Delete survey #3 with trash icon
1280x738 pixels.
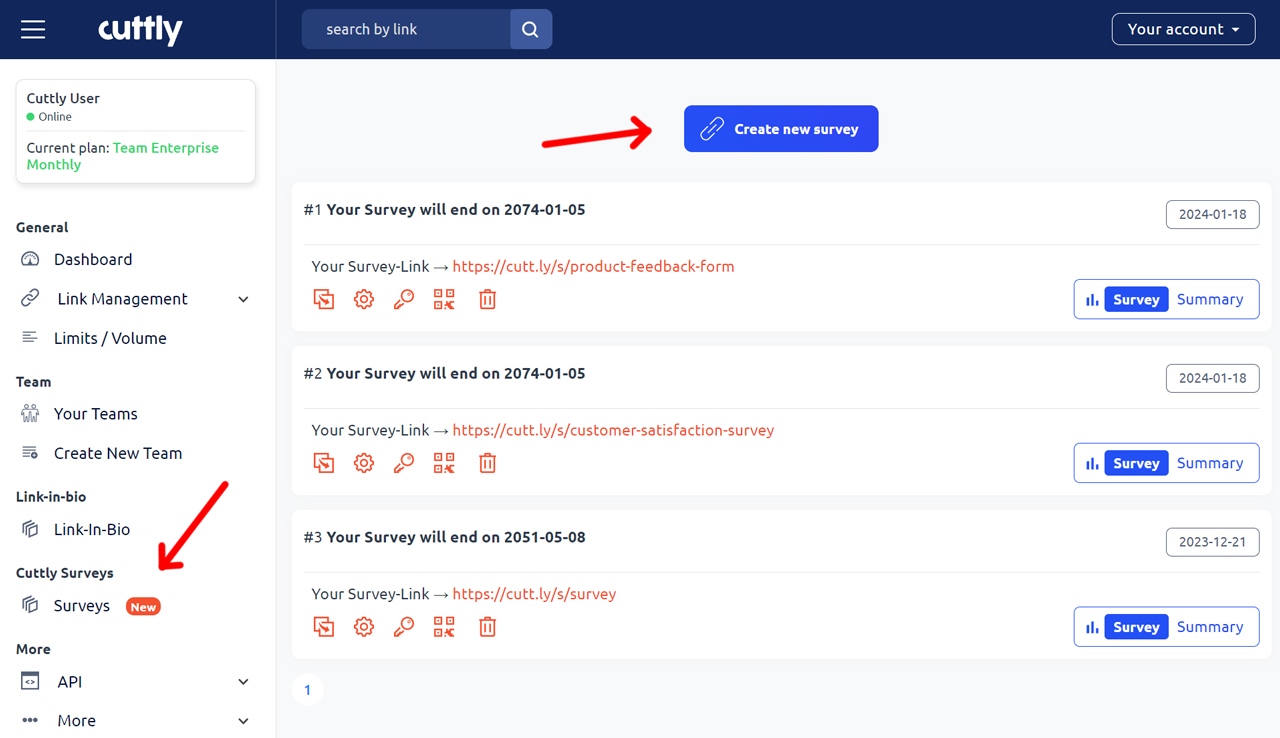pos(487,627)
